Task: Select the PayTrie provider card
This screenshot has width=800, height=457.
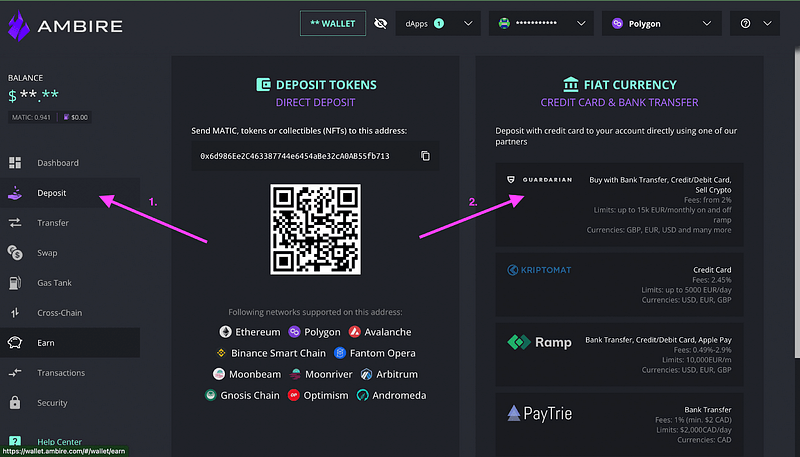Action: [619, 424]
